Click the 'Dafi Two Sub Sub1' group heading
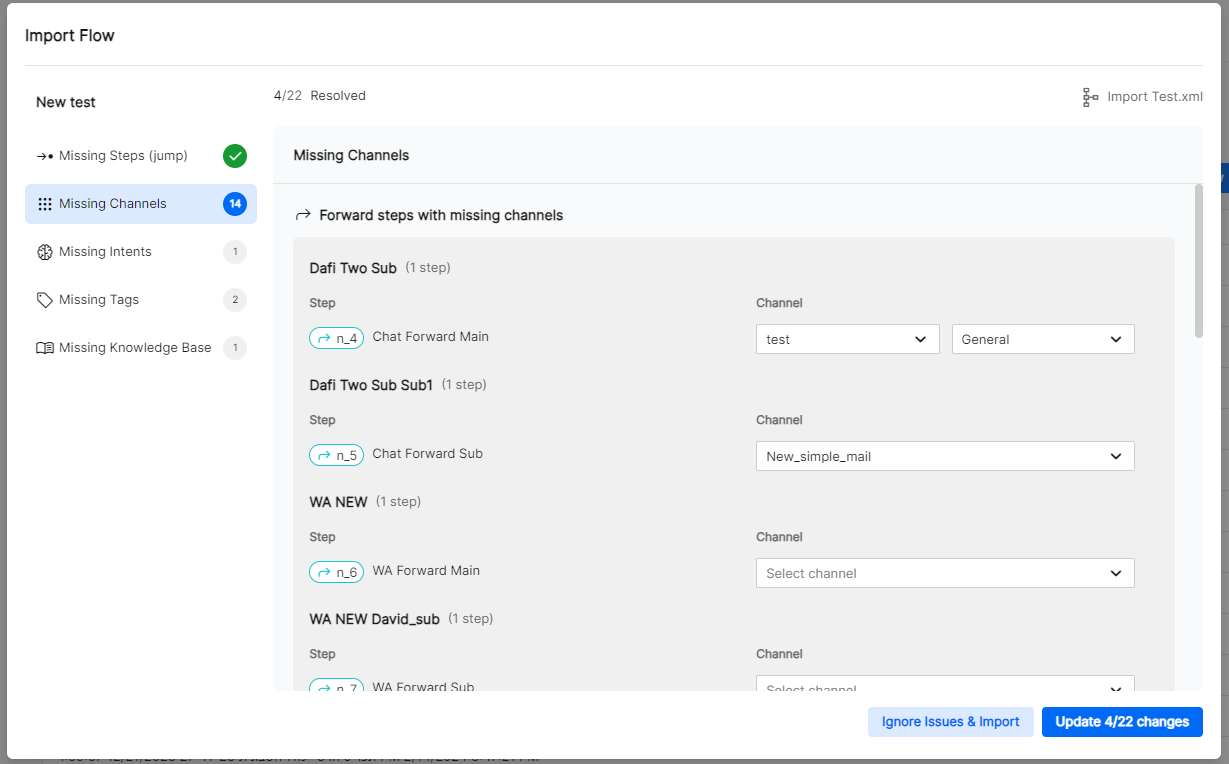Screen dimensions: 1229x764 pyautogui.click(x=371, y=385)
